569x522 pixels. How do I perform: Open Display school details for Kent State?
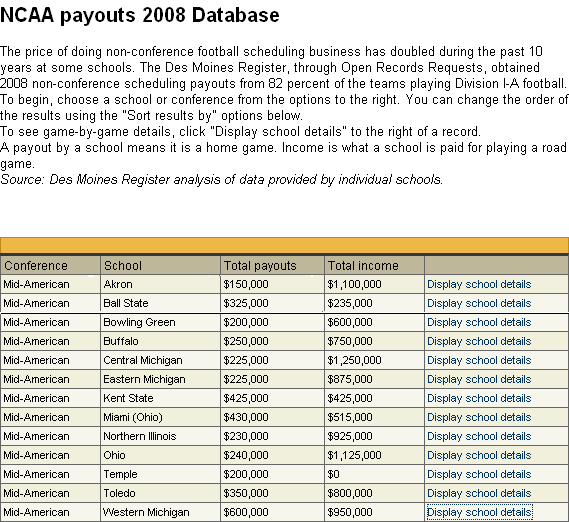[479, 398]
